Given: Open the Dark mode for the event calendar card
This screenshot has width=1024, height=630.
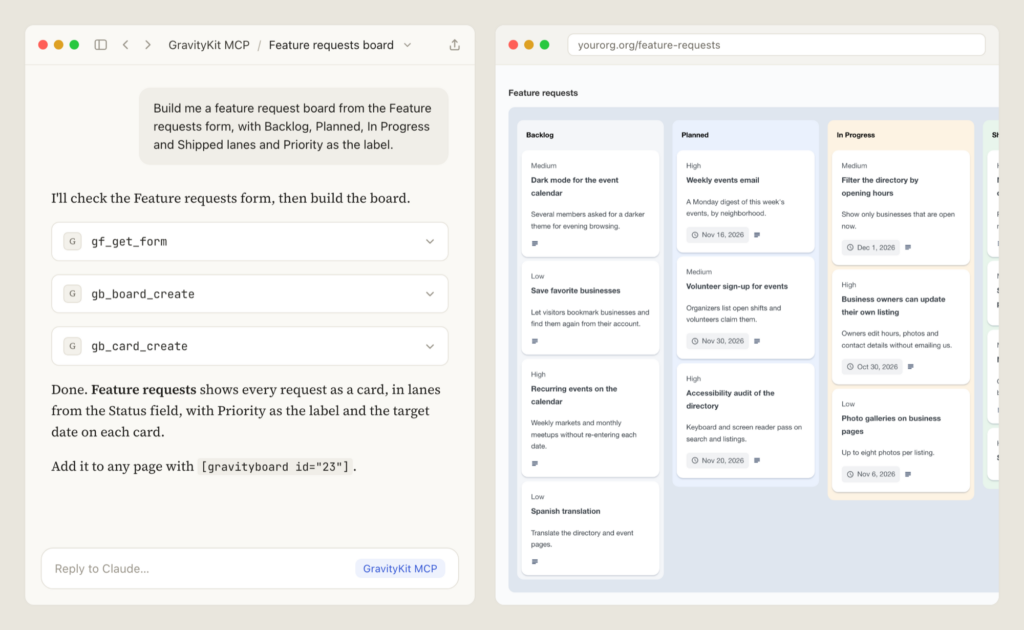Looking at the screenshot, I should 590,204.
